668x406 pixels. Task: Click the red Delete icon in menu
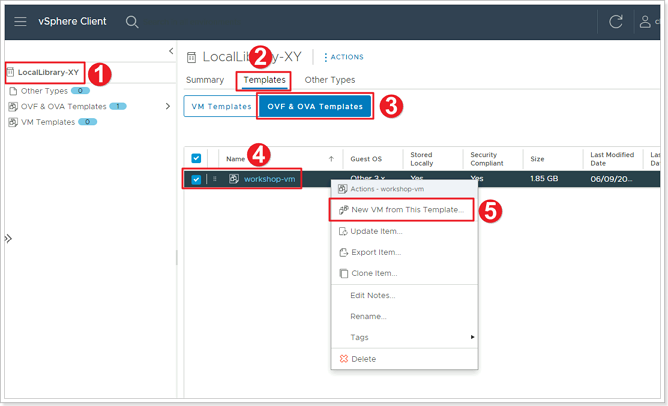(343, 359)
